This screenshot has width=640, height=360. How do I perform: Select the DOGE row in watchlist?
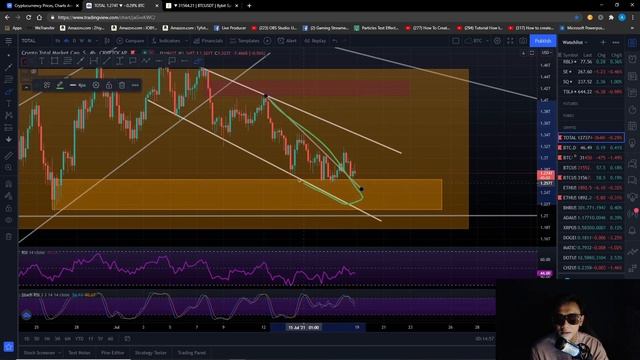(x=591, y=238)
